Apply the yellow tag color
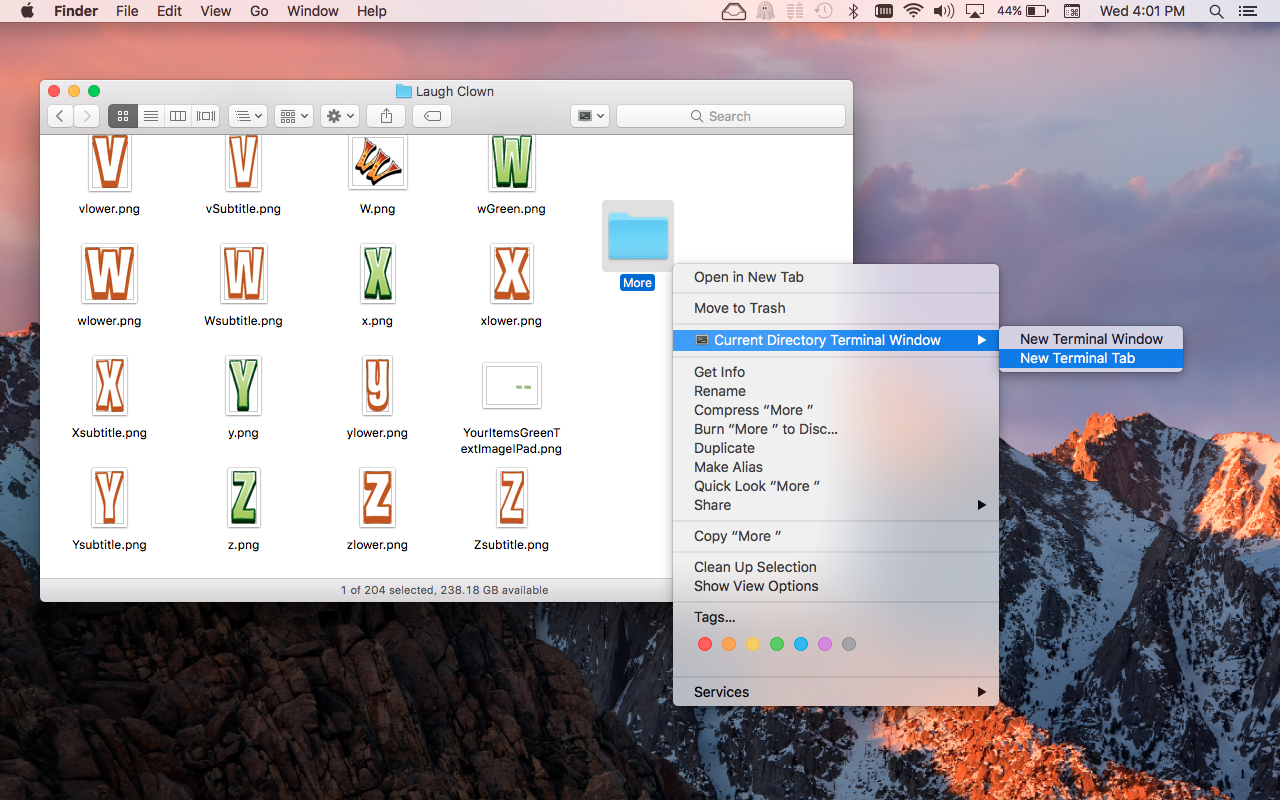Image resolution: width=1280 pixels, height=800 pixels. (x=753, y=644)
